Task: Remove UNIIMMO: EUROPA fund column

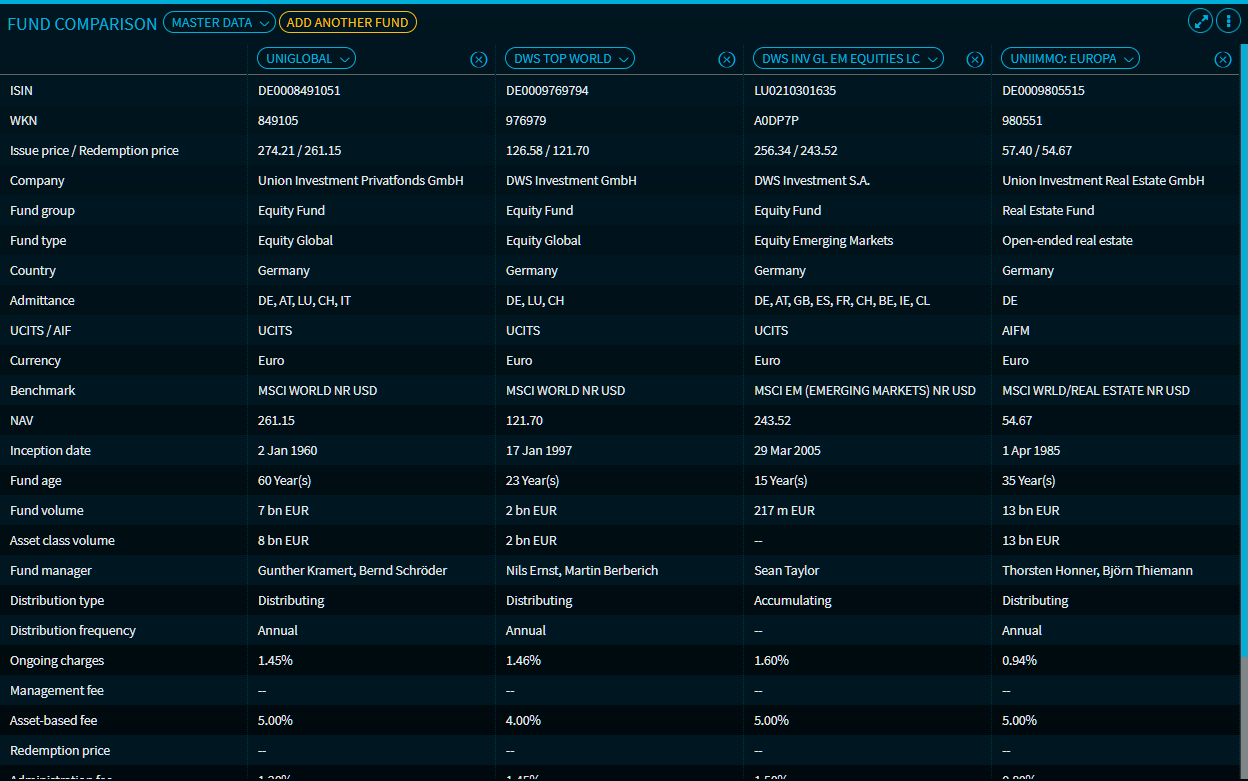Action: pos(1223,60)
